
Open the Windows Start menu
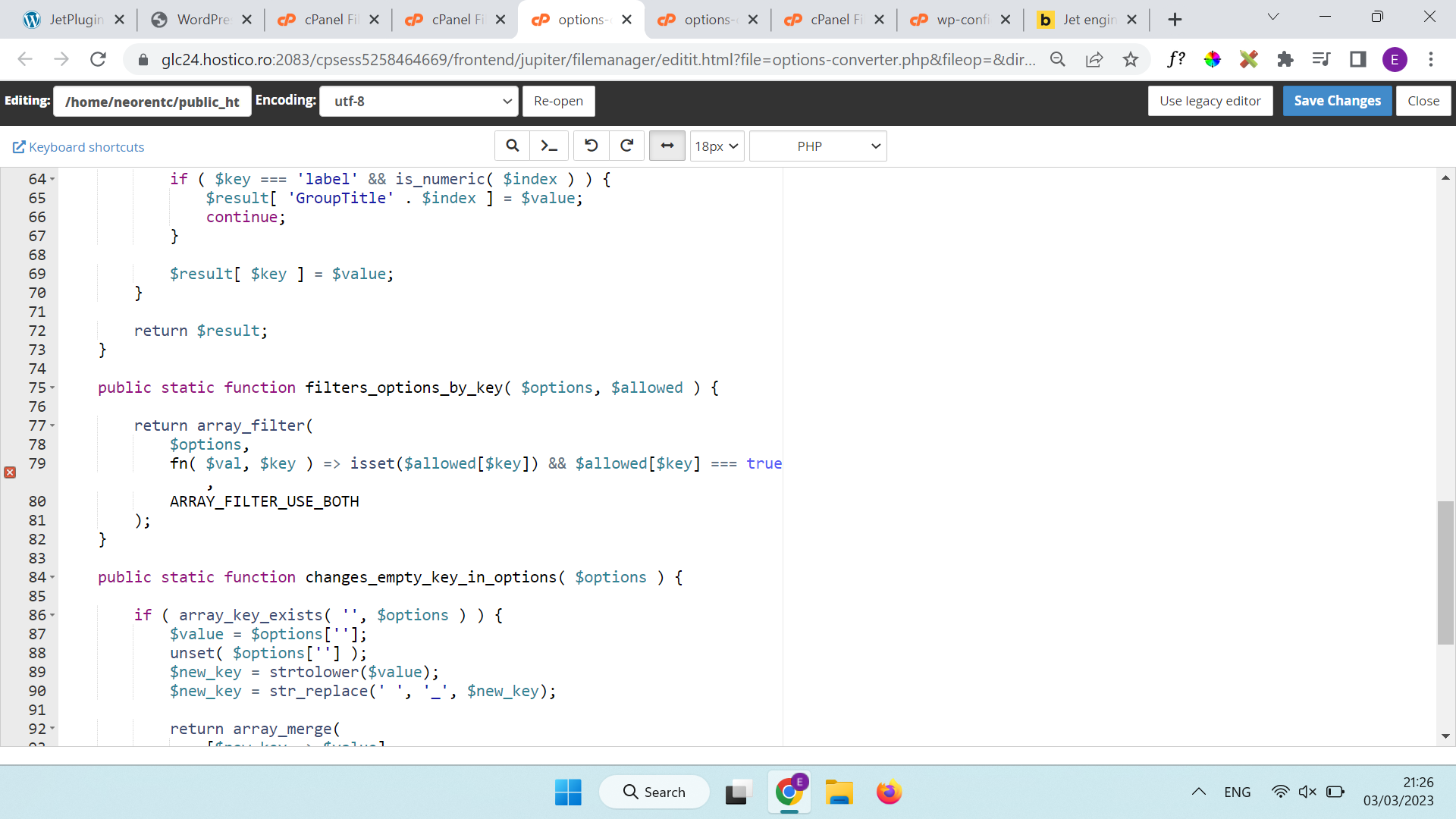[x=568, y=792]
